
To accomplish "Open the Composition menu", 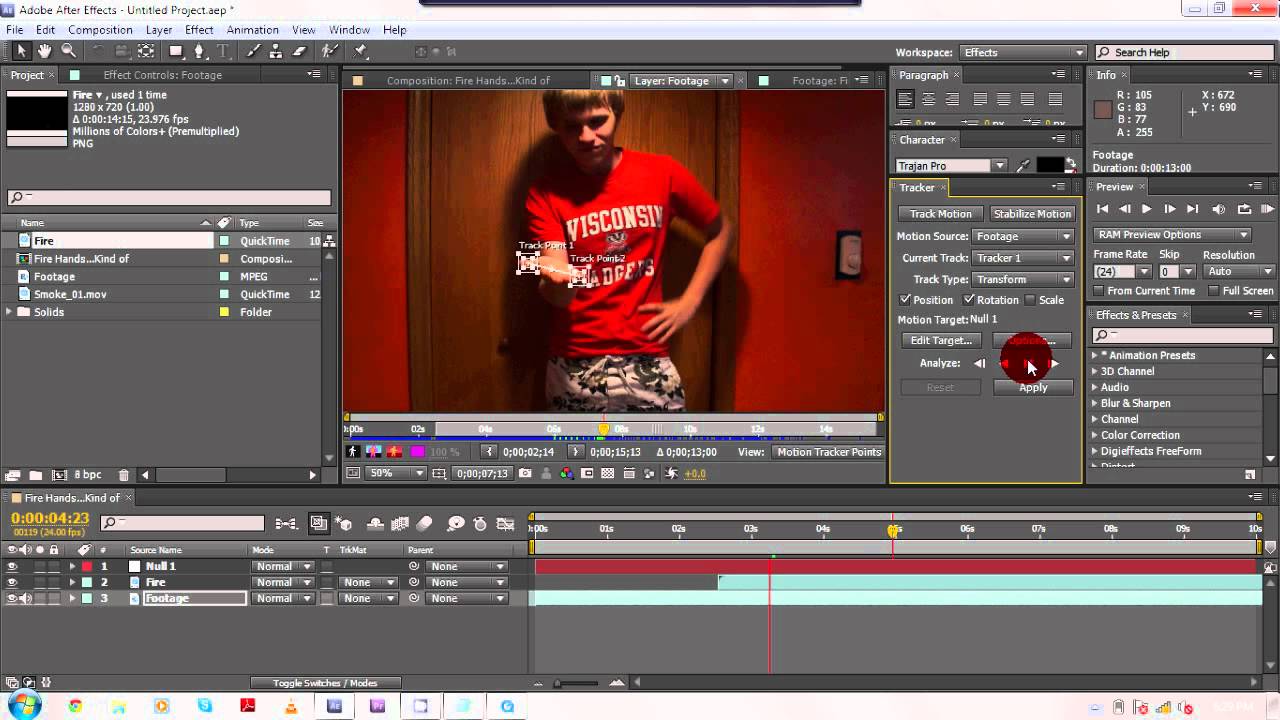I will click(100, 30).
